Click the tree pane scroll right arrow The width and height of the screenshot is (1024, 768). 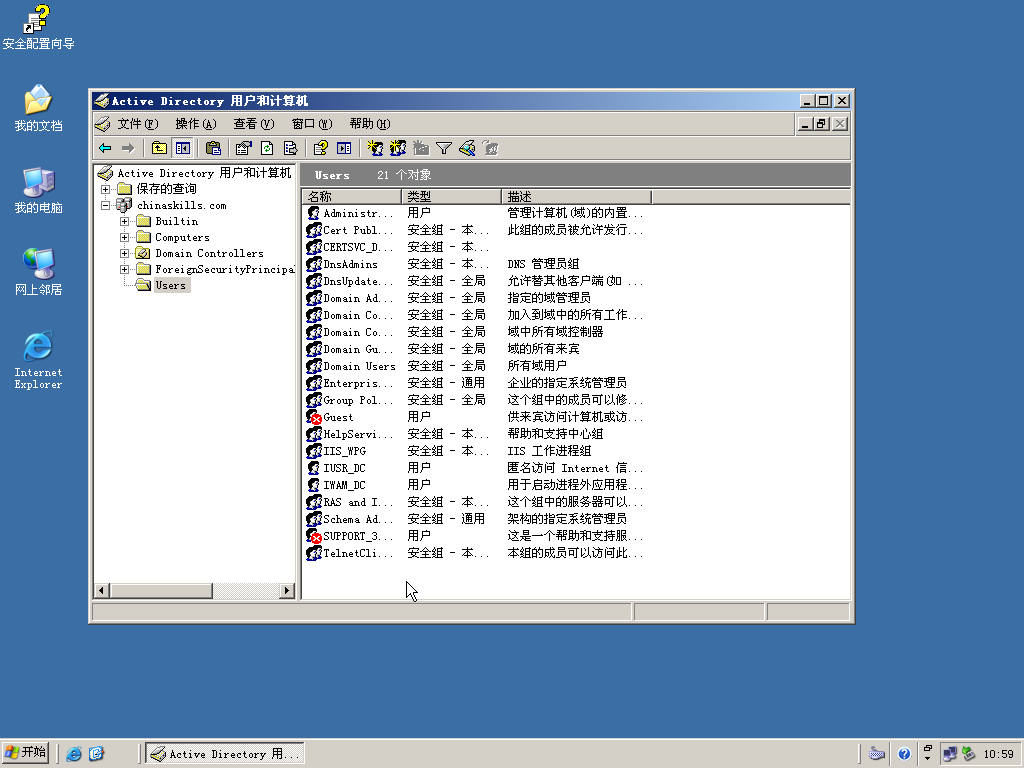[287, 590]
